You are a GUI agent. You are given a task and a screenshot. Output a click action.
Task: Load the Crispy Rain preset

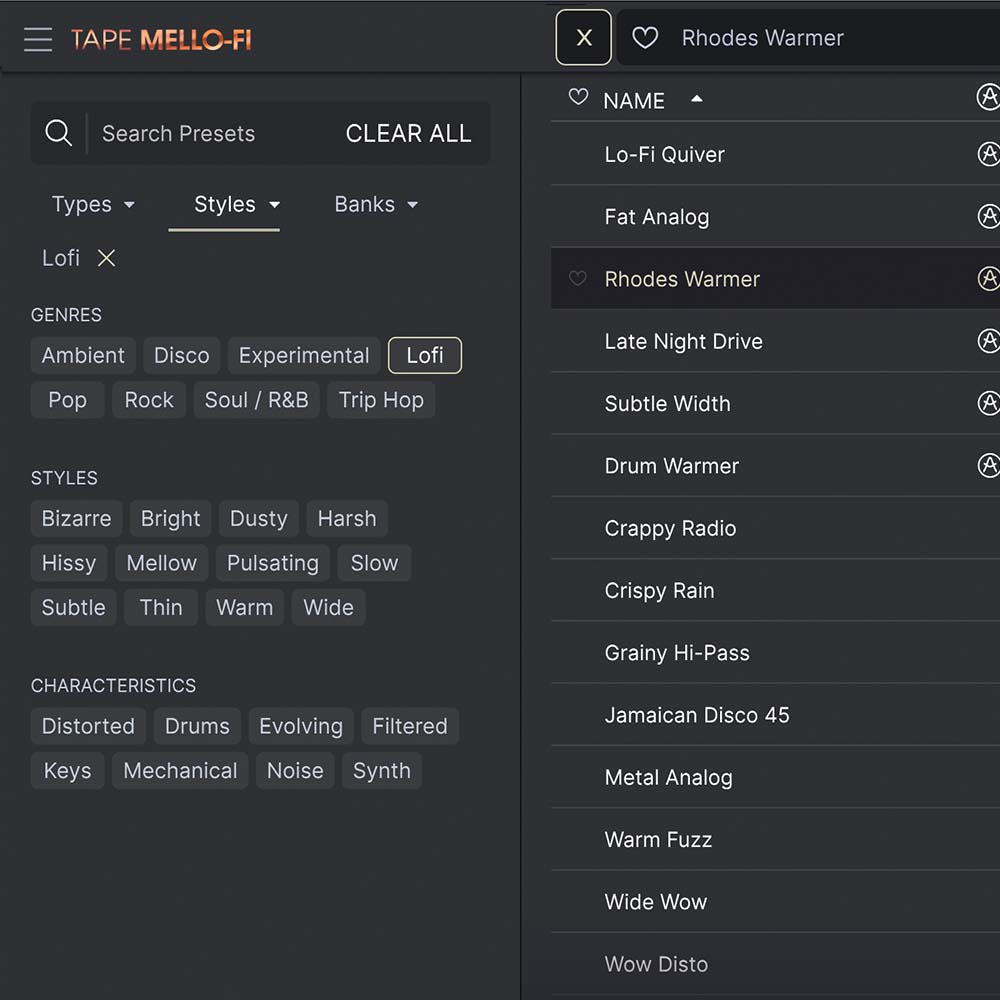point(775,591)
